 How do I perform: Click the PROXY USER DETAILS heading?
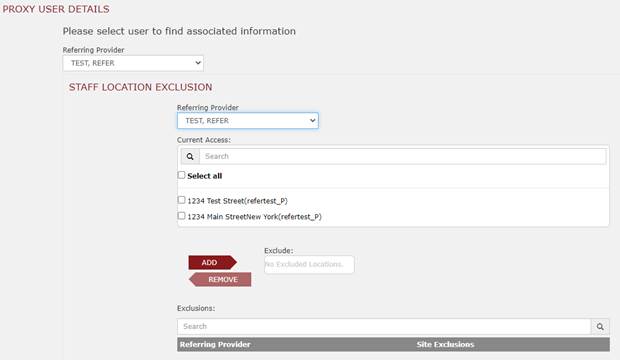pyautogui.click(x=56, y=9)
